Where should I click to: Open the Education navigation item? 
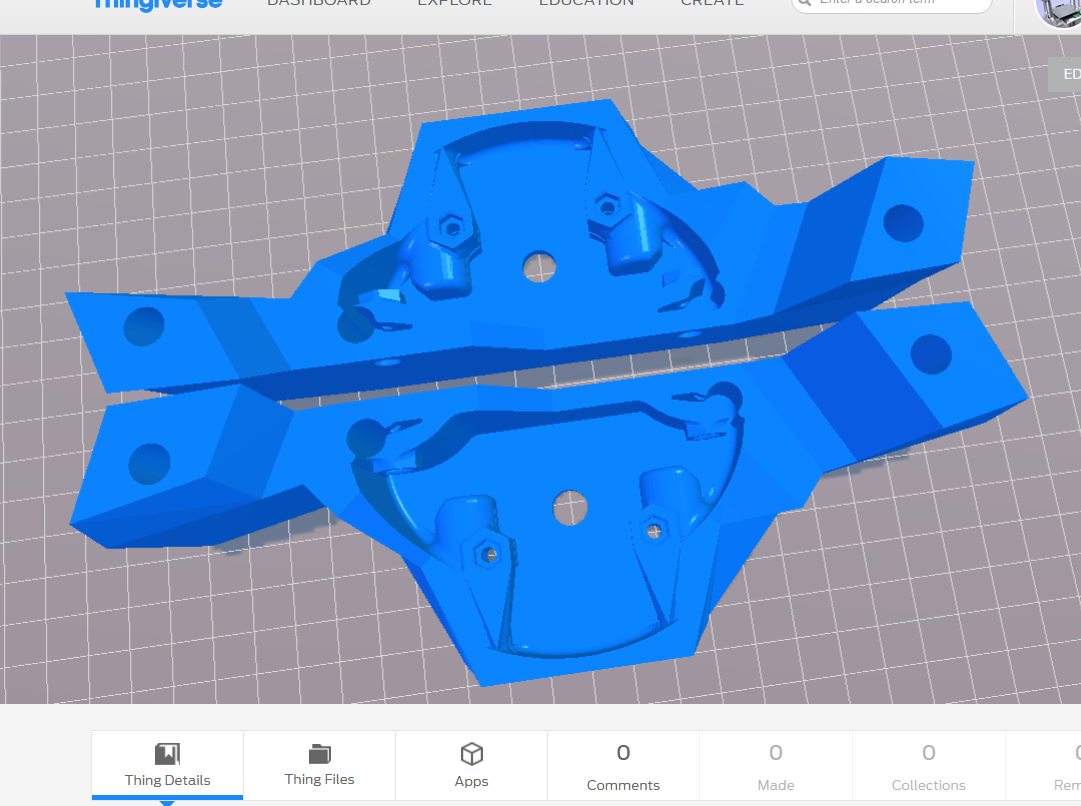coord(586,3)
